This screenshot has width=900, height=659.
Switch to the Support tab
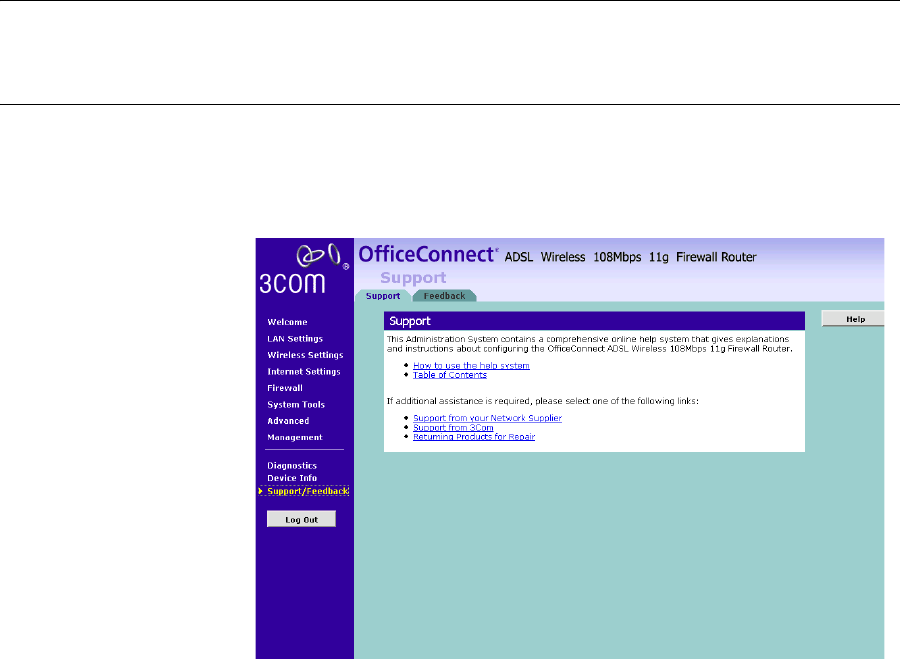(x=383, y=296)
